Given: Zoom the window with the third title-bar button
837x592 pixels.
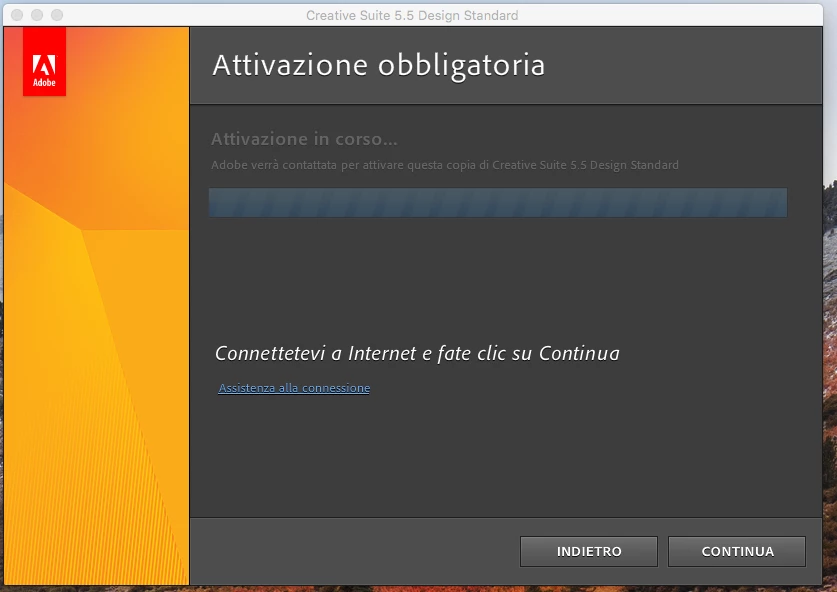Looking at the screenshot, I should click(57, 15).
